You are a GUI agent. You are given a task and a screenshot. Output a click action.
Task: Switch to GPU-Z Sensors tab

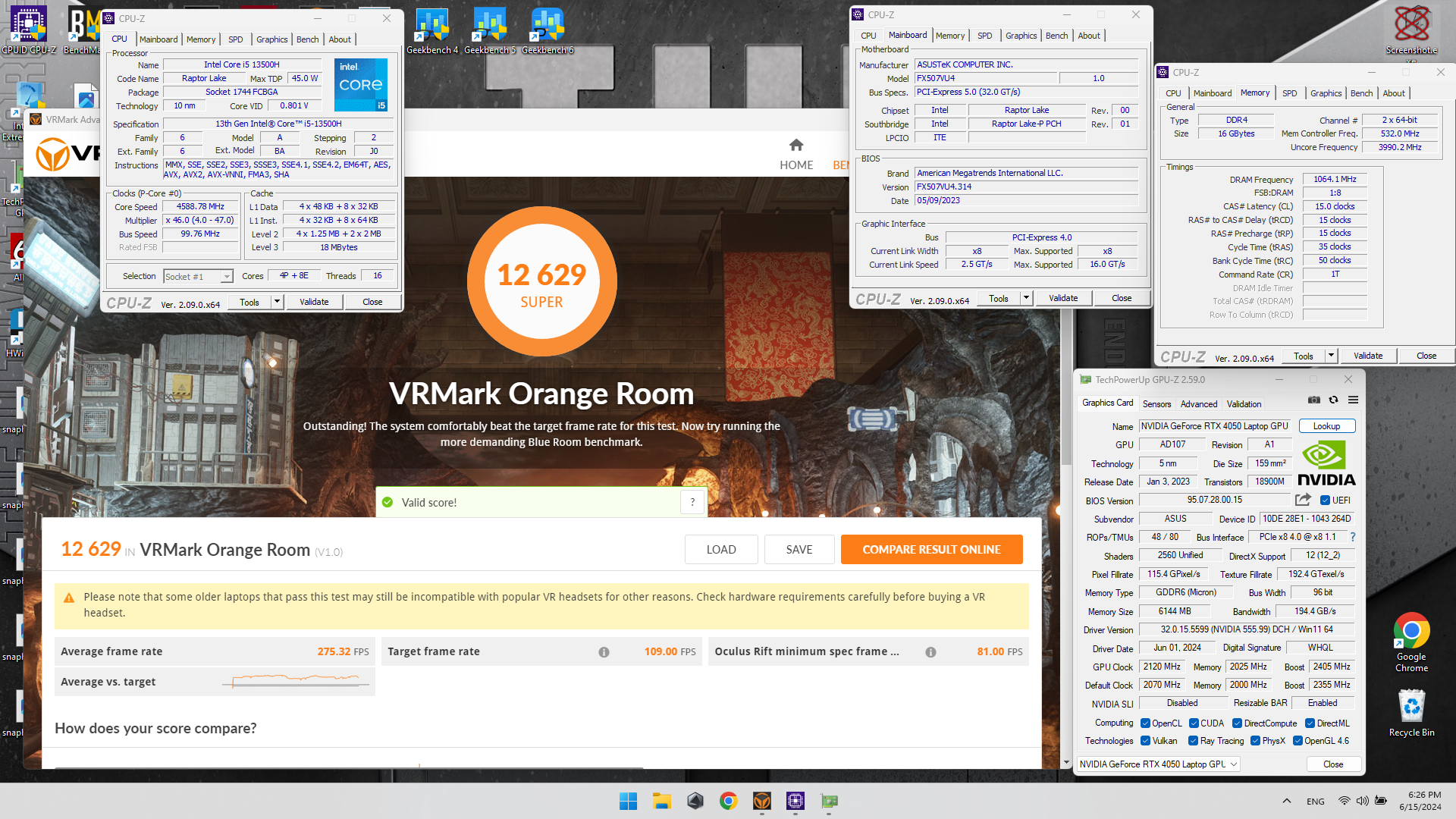1156,404
